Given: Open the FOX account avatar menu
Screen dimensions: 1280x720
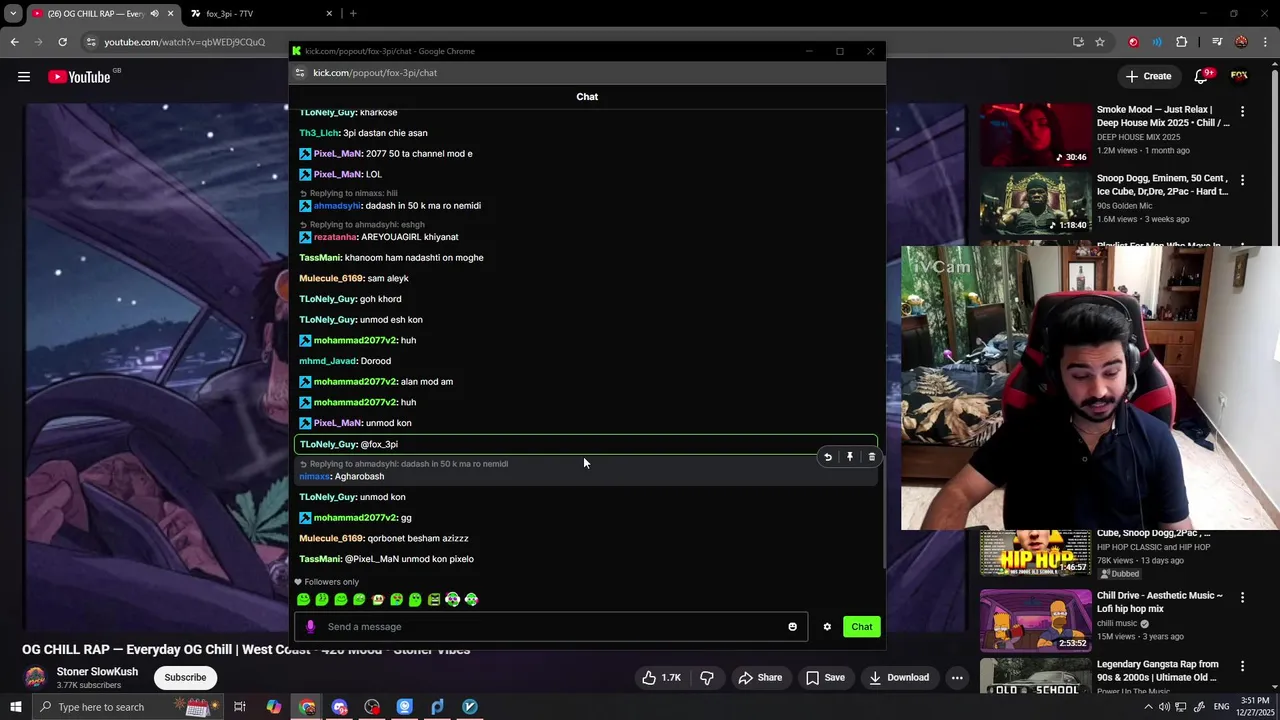Looking at the screenshot, I should coord(1239,76).
